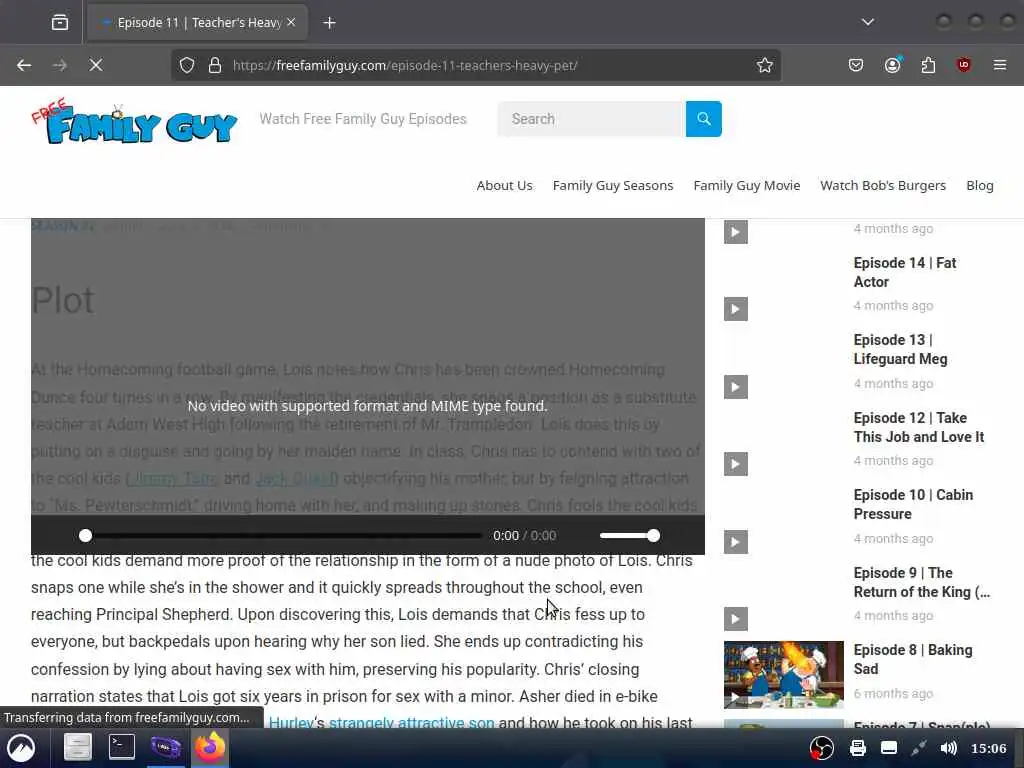This screenshot has height=768, width=1024.
Task: Open Episode 12 Take This Job and Love It
Action: pos(918,427)
